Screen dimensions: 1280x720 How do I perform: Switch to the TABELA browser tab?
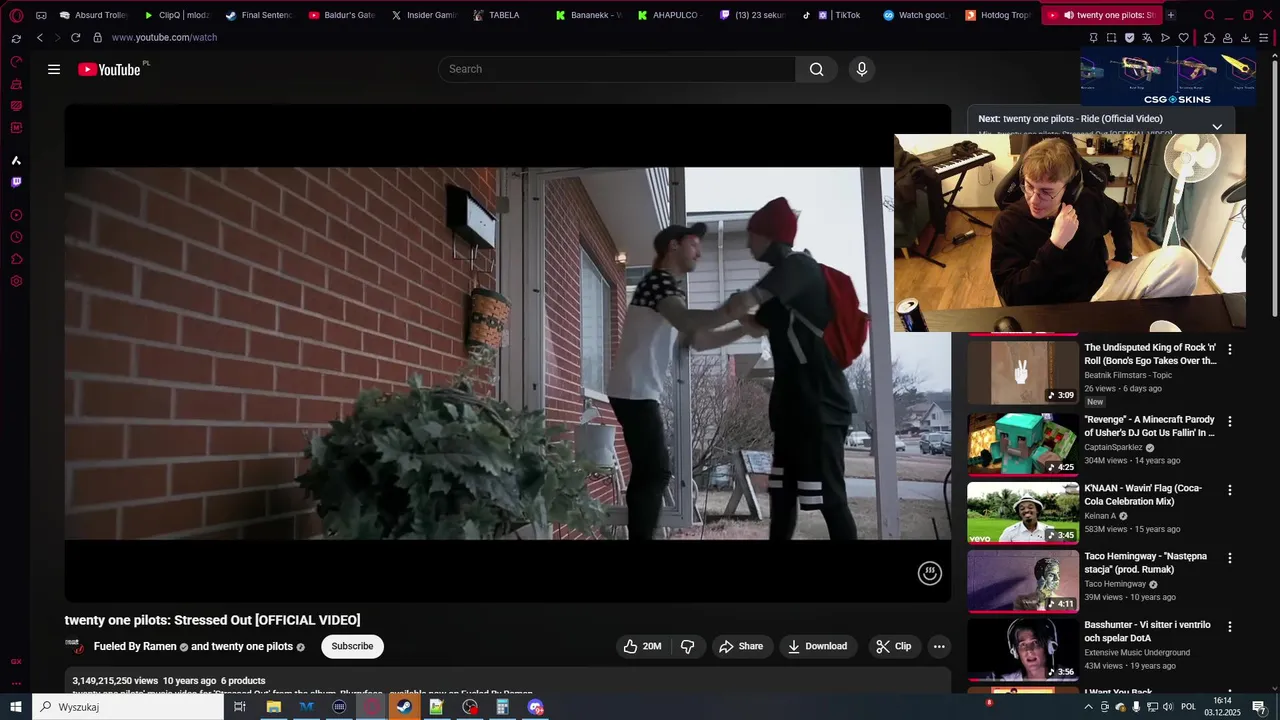505,15
